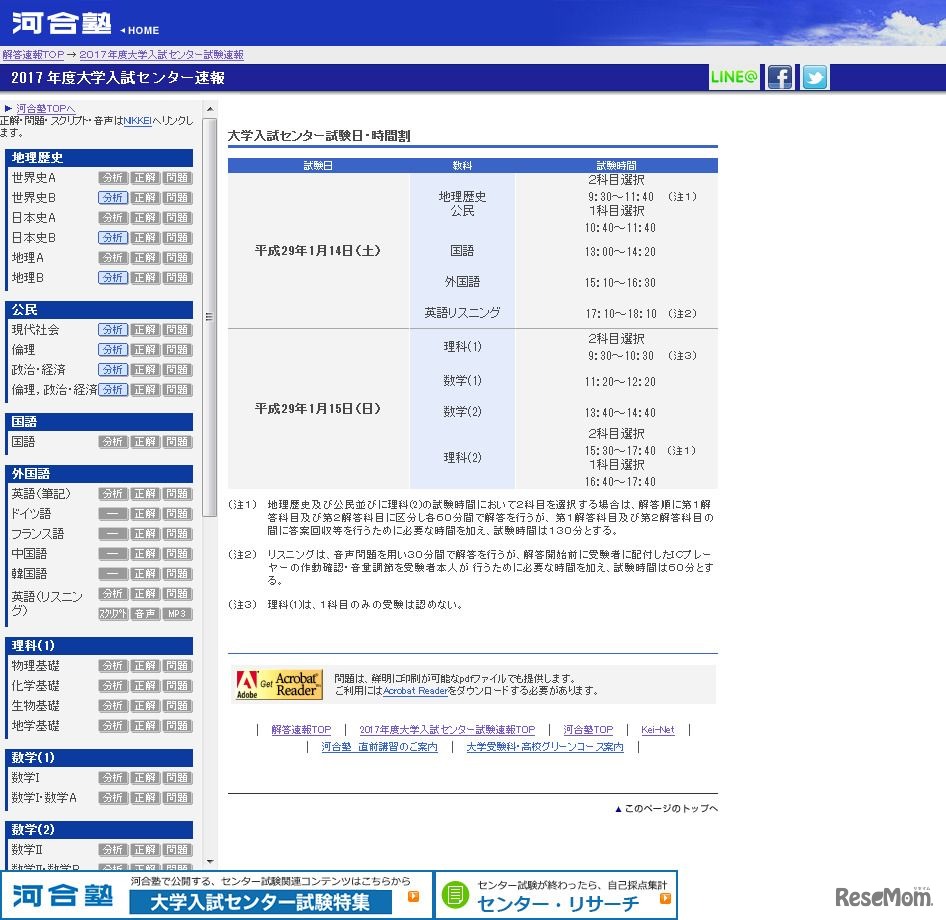The height and width of the screenshot is (920, 946).
Task: Open the 解答速報TOP breadcrumb link
Action: (33, 55)
